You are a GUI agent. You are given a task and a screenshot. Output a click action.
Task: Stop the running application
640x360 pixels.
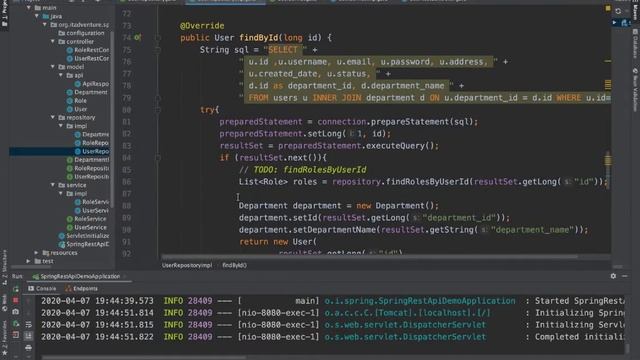pyautogui.click(x=16, y=300)
